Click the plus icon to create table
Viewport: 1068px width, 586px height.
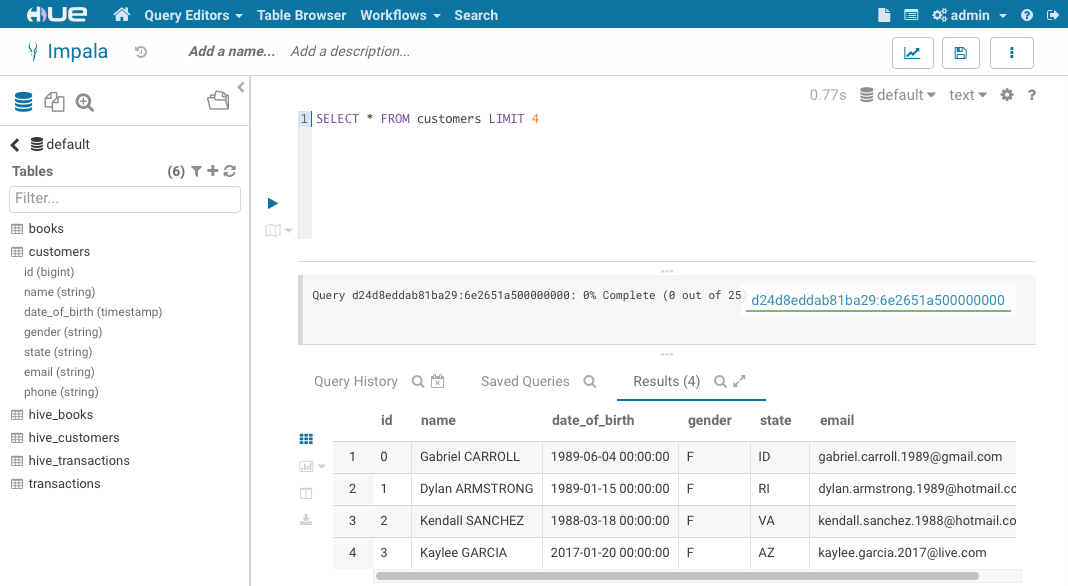213,172
